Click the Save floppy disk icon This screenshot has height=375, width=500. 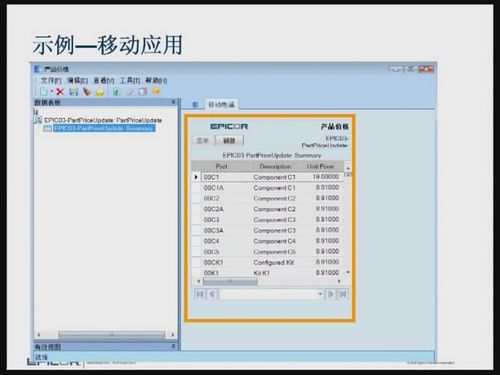coord(73,91)
